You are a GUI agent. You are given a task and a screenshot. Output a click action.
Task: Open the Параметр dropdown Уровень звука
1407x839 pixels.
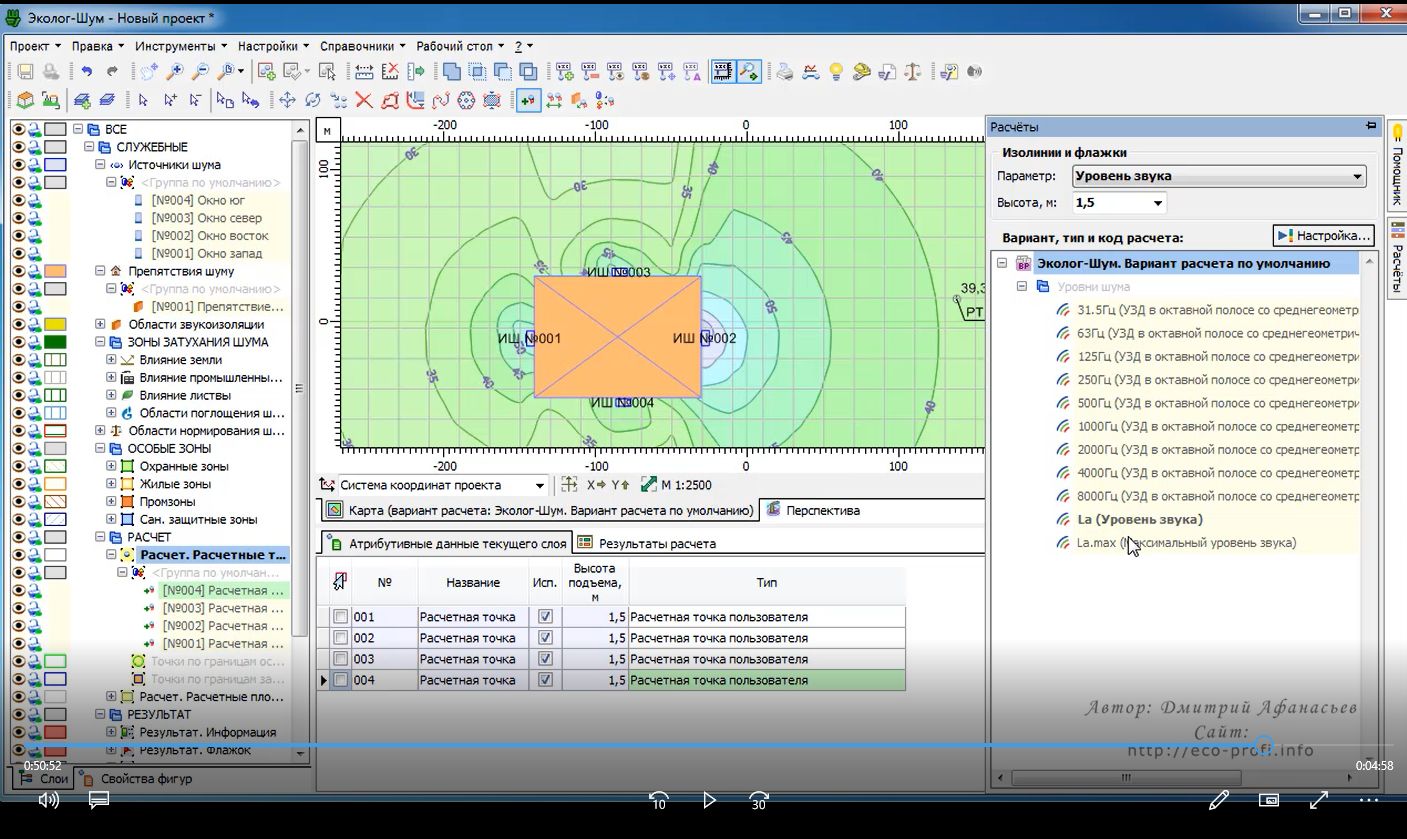1219,176
